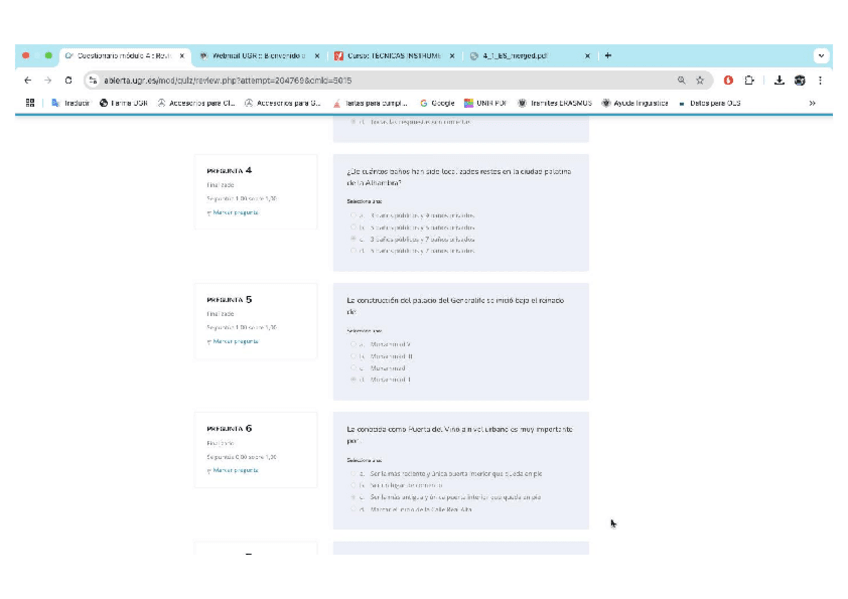Image resolution: width=848 pixels, height=599 pixels.
Task: Switch to the Webmail UGR tab
Action: pos(255,56)
